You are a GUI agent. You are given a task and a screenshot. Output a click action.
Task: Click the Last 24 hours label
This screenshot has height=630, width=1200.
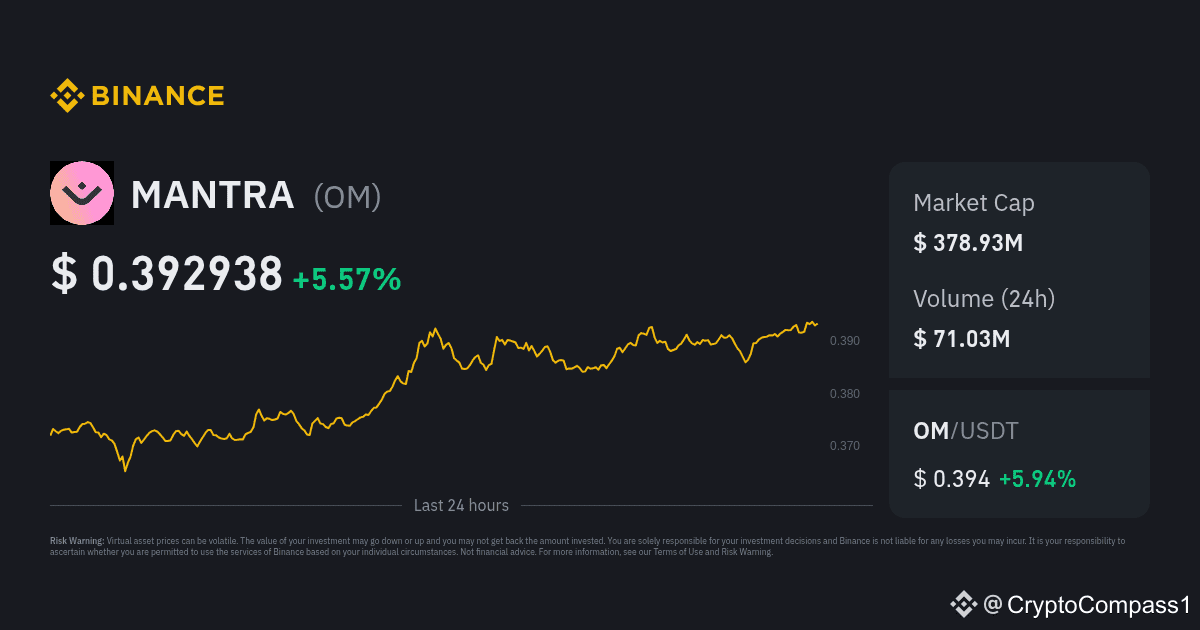point(461,506)
